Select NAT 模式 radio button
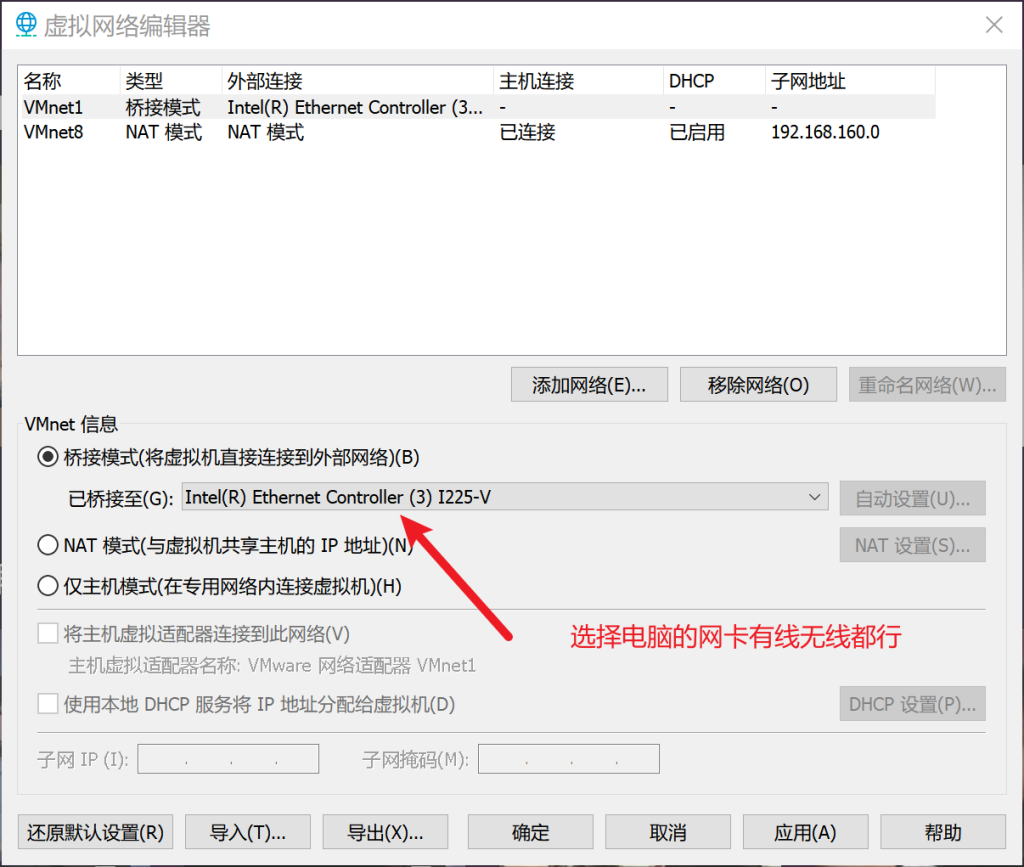The width and height of the screenshot is (1024, 867). coord(48,544)
